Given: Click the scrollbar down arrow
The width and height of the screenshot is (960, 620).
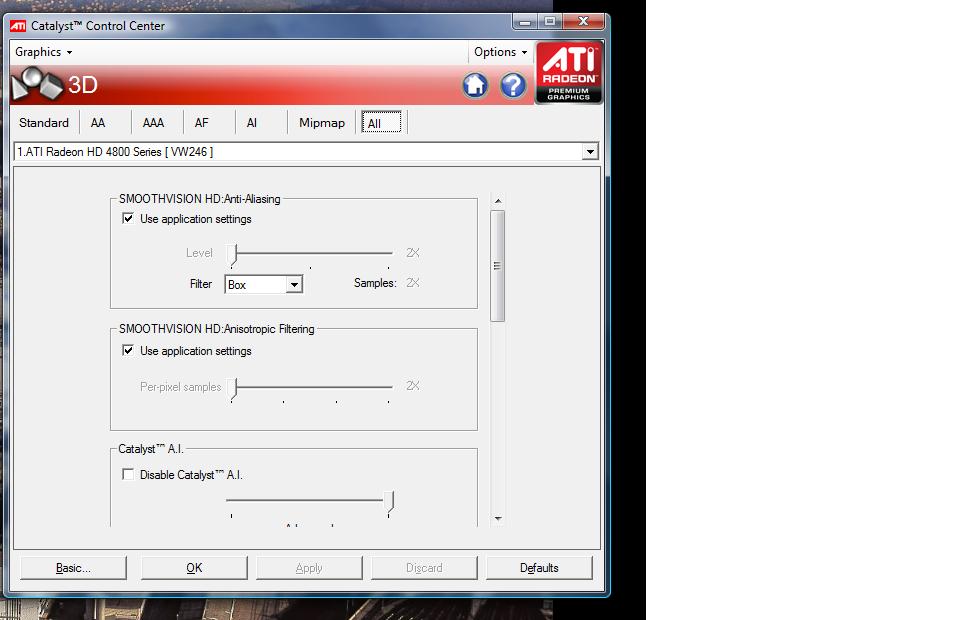Looking at the screenshot, I should click(x=498, y=518).
